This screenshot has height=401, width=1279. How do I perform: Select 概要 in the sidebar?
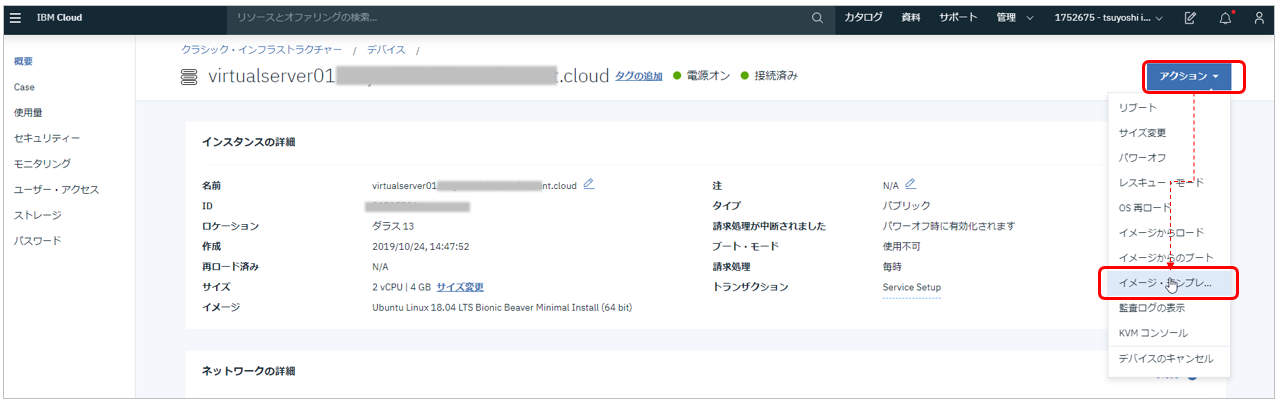click(24, 61)
